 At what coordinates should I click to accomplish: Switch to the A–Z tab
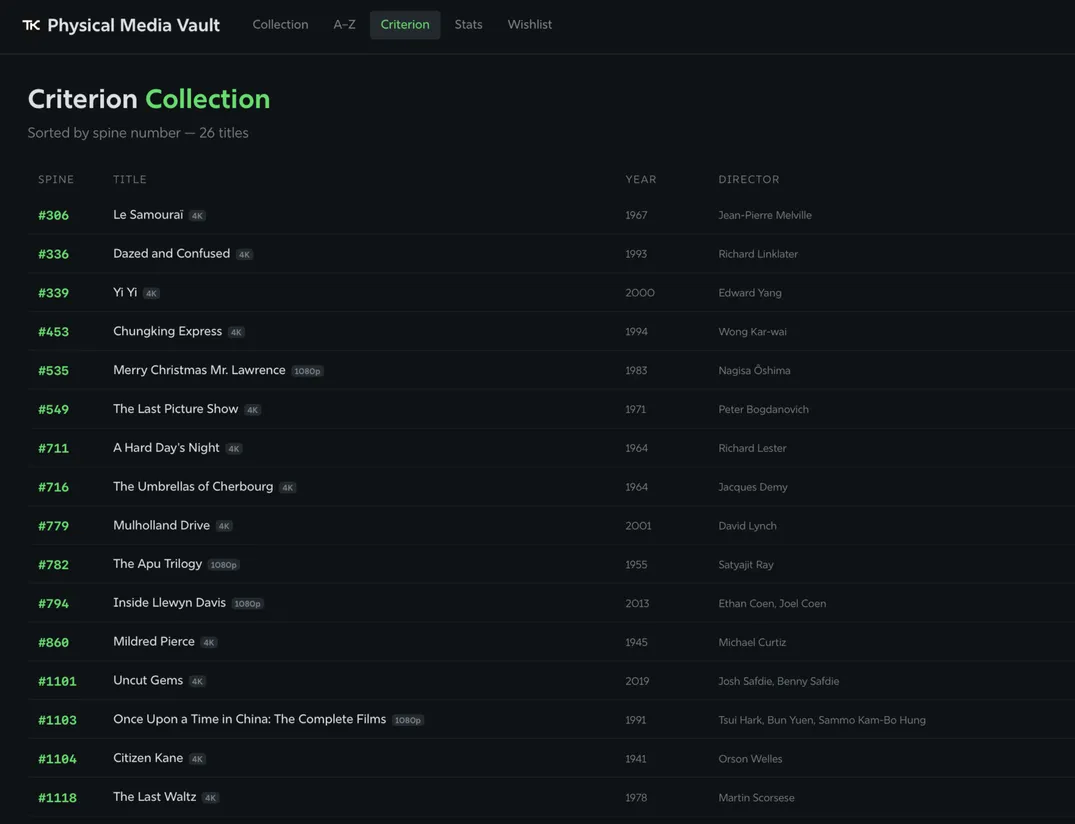pos(344,25)
